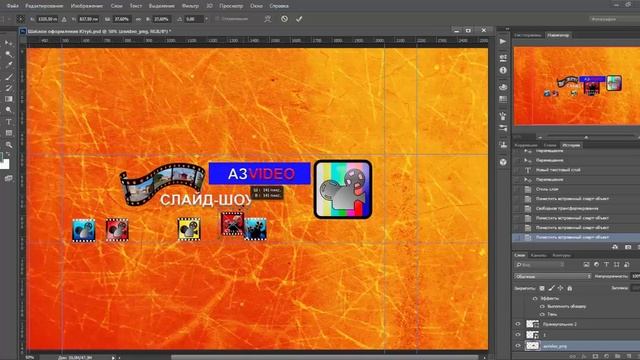Image resolution: width=640 pixels, height=360 pixels.
Task: Select the Gradient tool
Action: tap(8, 99)
